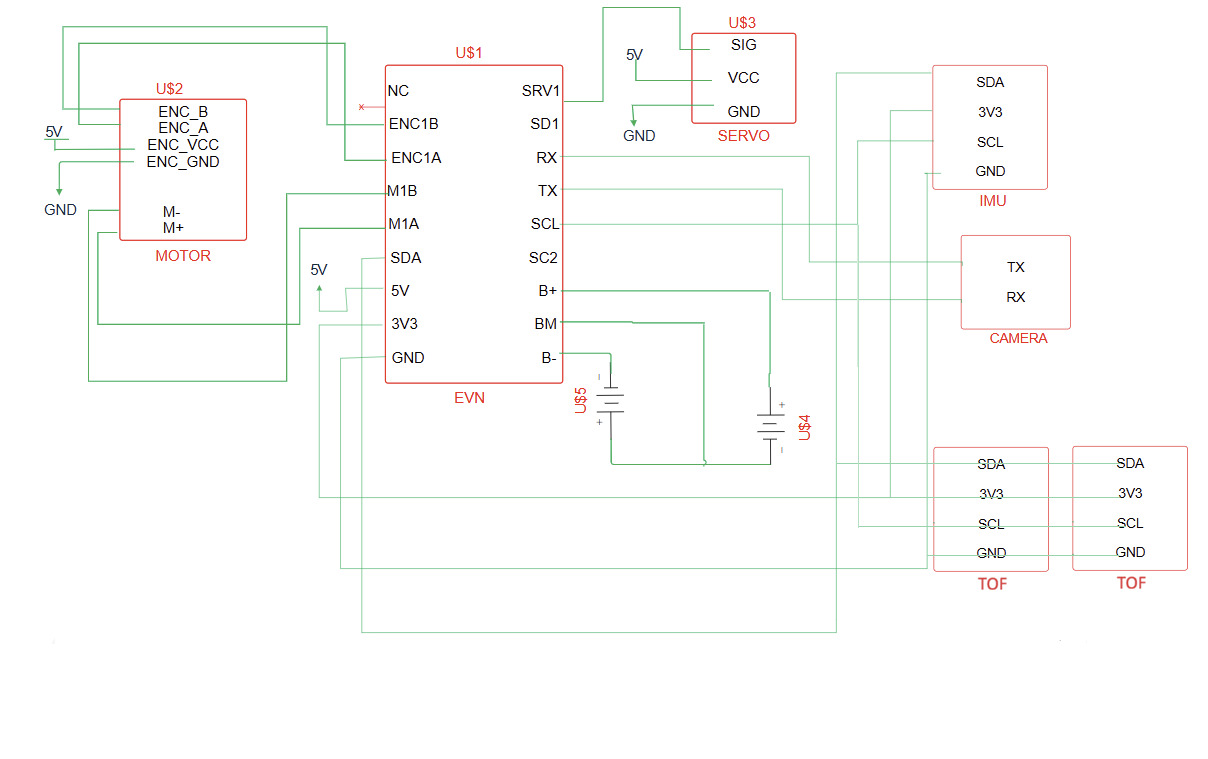Click the SCL pin on IMU
1208x759 pixels.
[990, 143]
